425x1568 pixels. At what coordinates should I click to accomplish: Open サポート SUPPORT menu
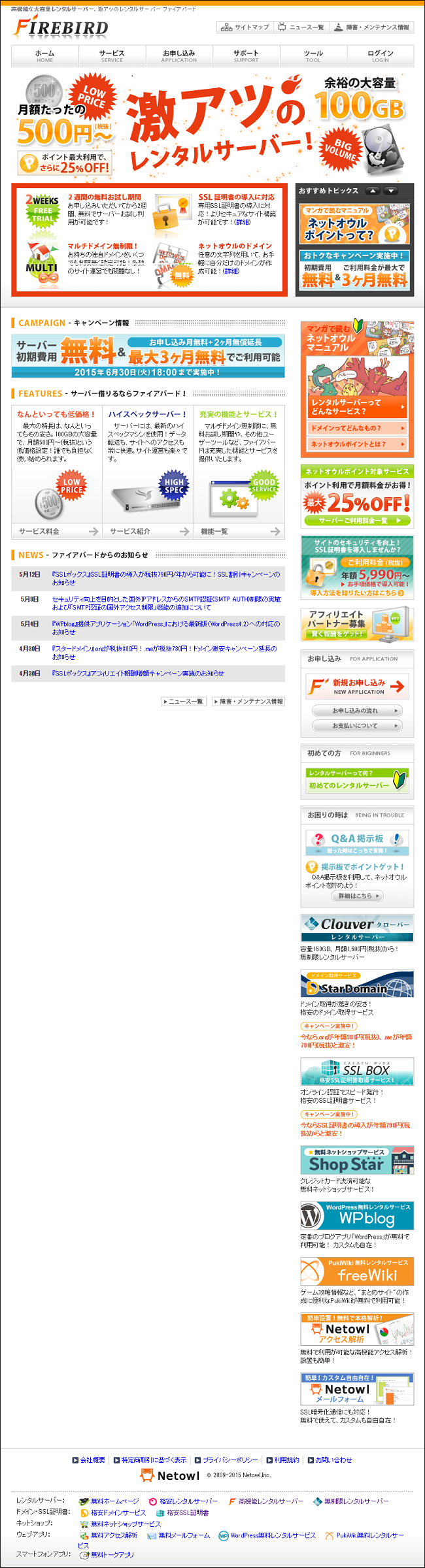coord(246,56)
